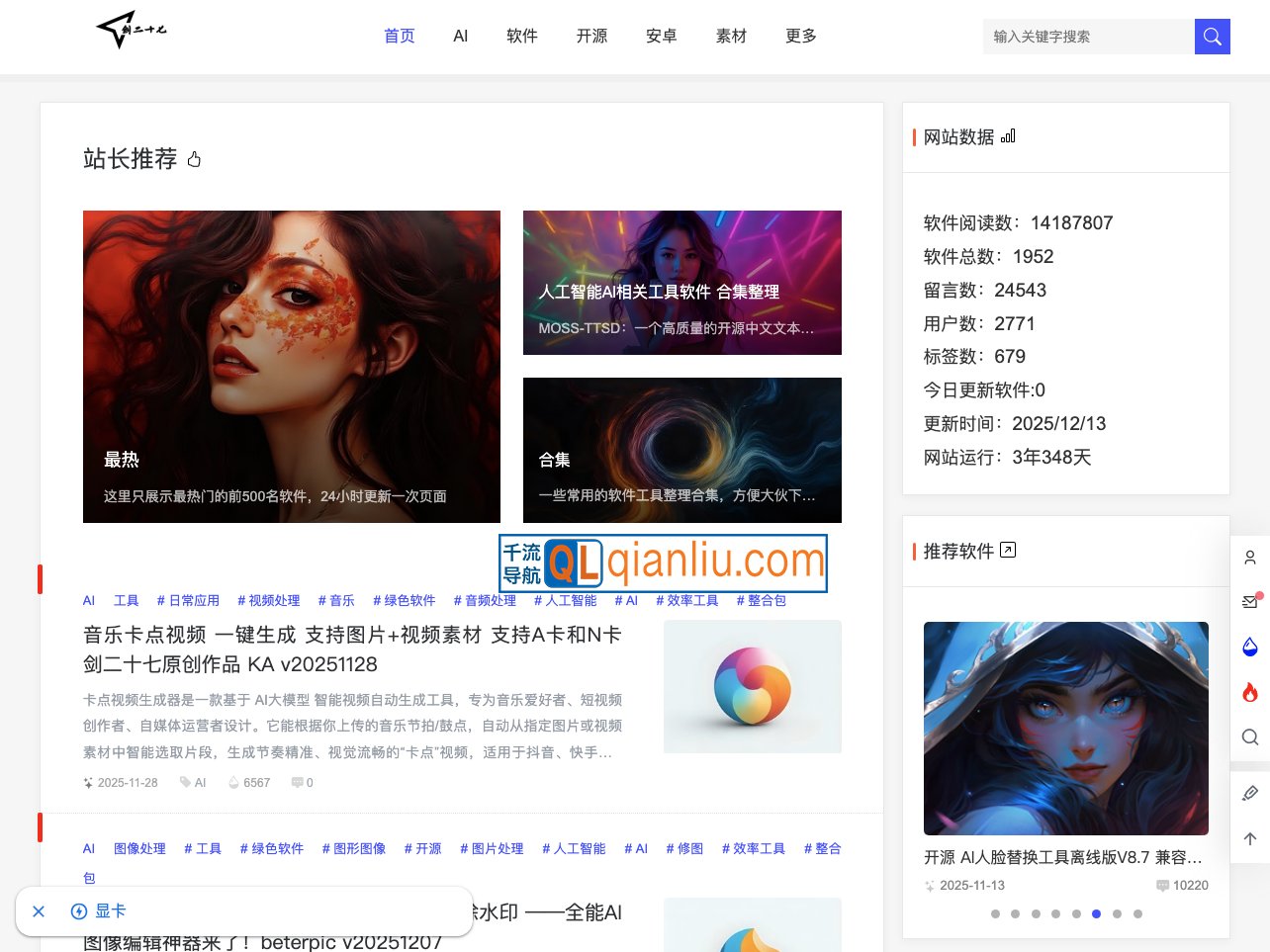Expand the 推荐软件 panel via arrow icon

click(1008, 551)
